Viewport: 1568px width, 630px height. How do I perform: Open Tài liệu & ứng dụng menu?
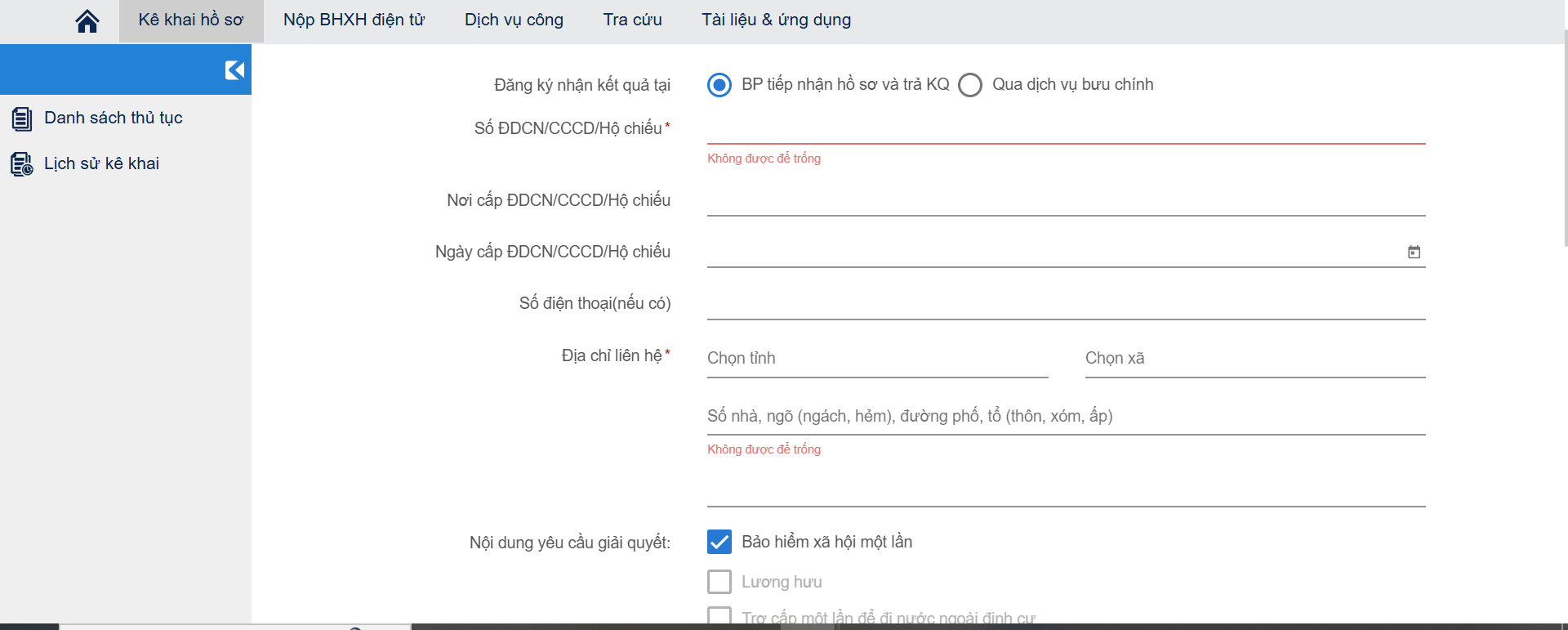(x=776, y=20)
